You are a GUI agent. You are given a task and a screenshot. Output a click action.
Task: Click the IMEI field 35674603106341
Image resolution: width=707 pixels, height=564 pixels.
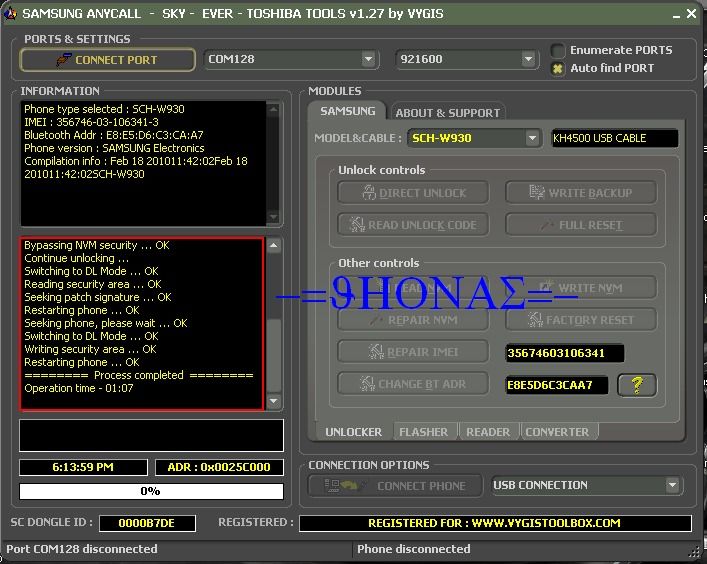pos(565,353)
